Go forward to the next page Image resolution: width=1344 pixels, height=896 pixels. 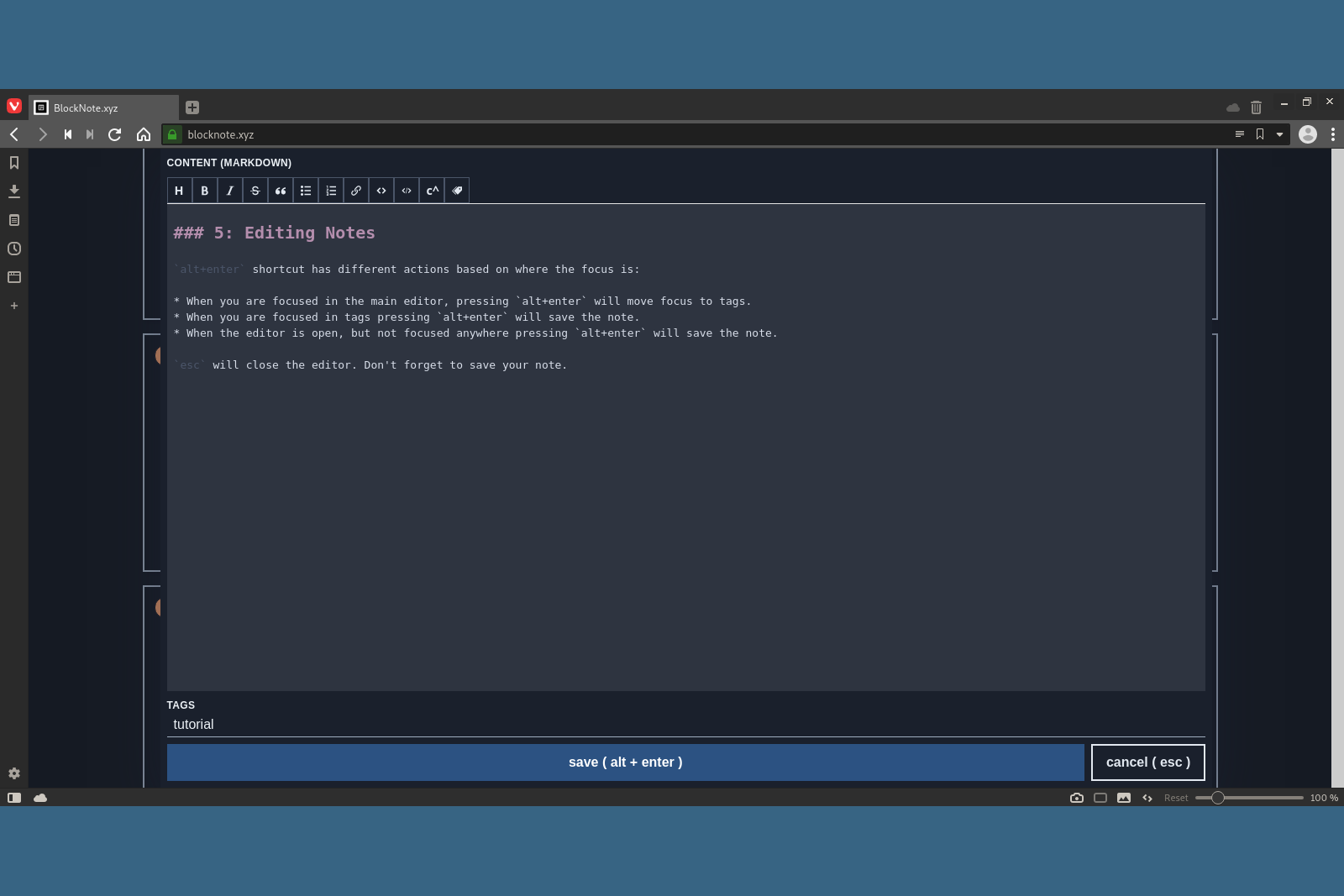(x=42, y=134)
